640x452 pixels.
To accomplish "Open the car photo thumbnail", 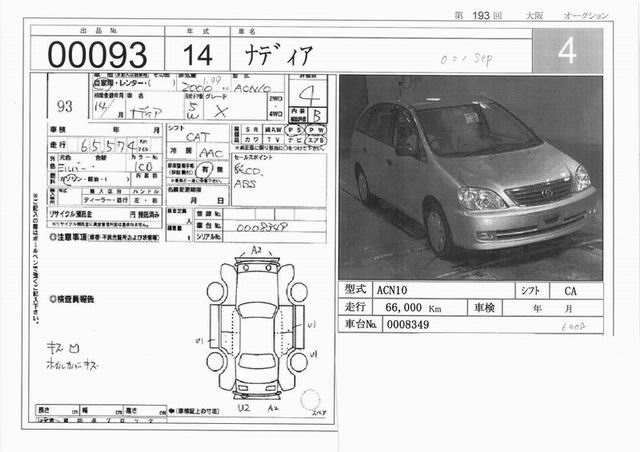I will tap(471, 177).
